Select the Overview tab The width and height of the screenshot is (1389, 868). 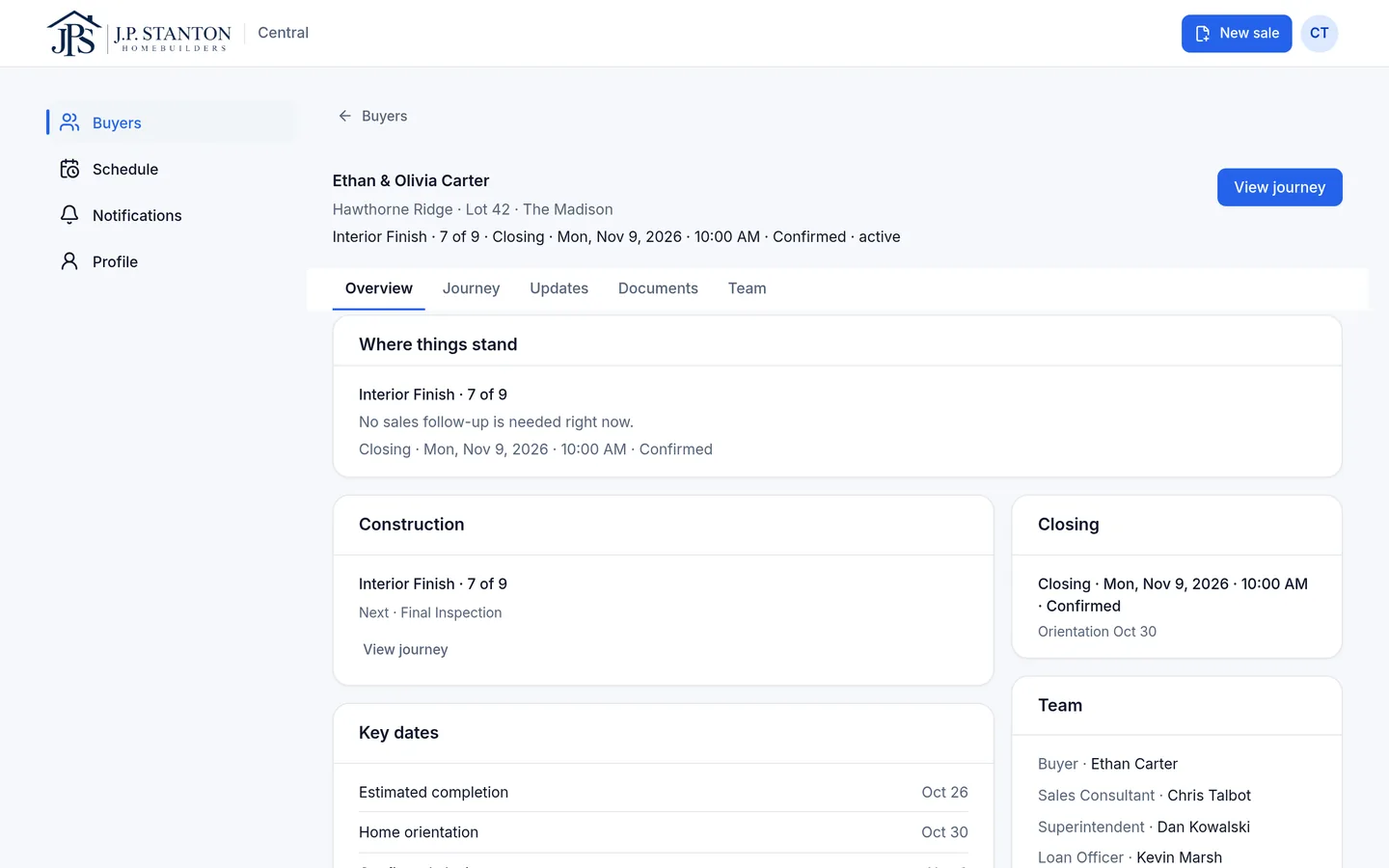pyautogui.click(x=379, y=288)
